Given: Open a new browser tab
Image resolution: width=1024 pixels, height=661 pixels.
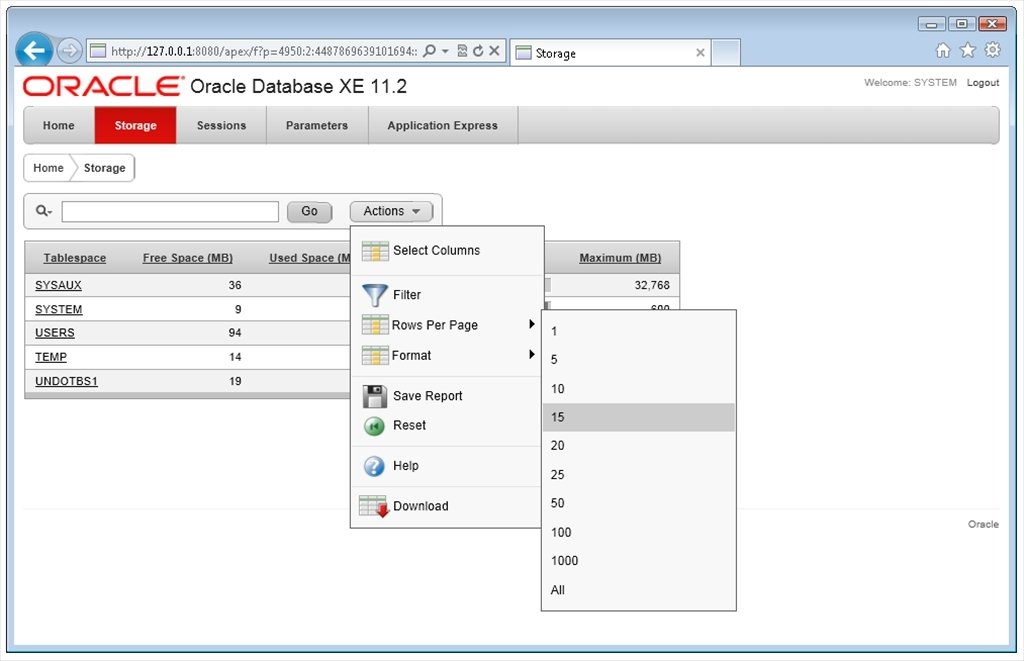Looking at the screenshot, I should (x=726, y=53).
